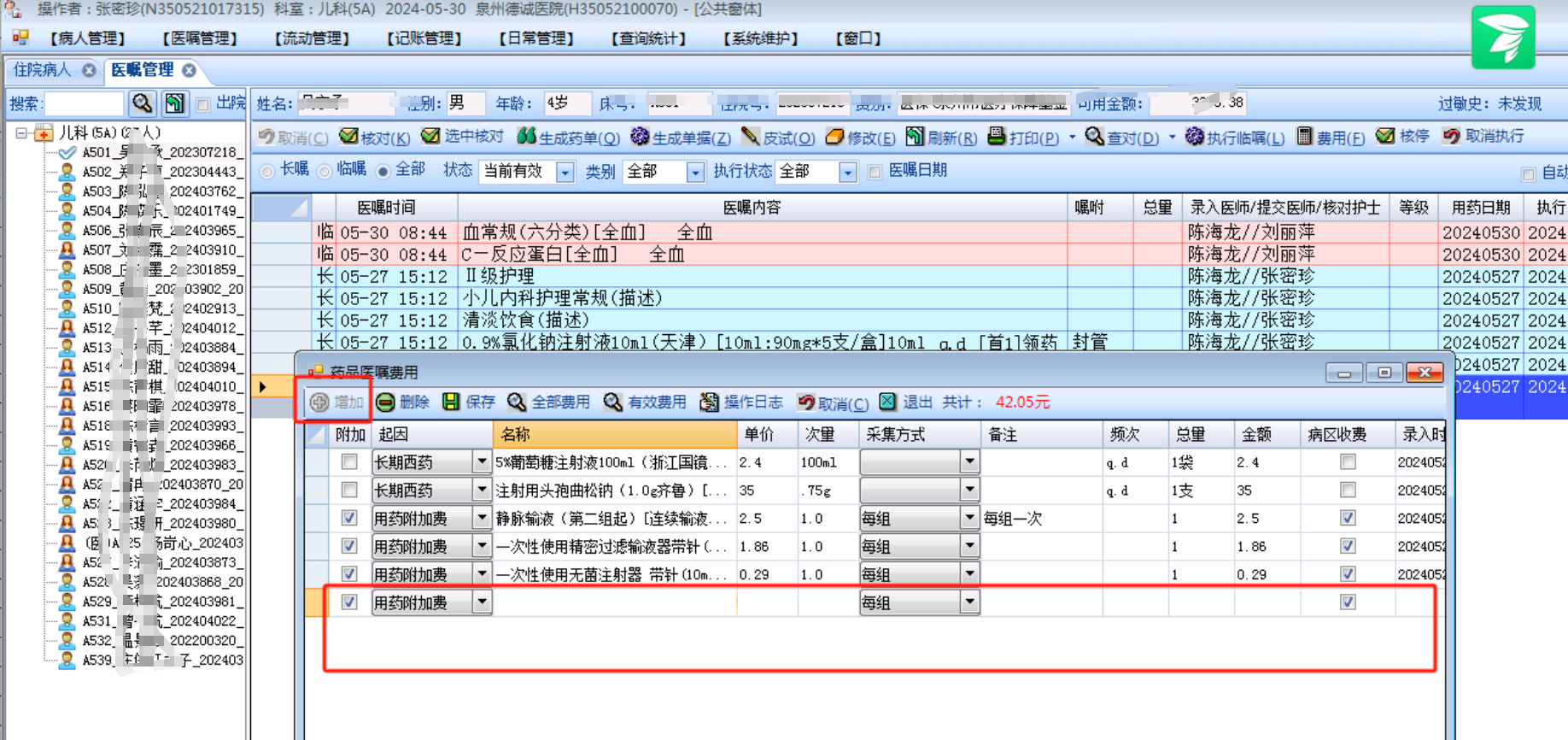
Task: Check 附加 box for 注射用头孢曲松钠 row
Action: (x=349, y=490)
